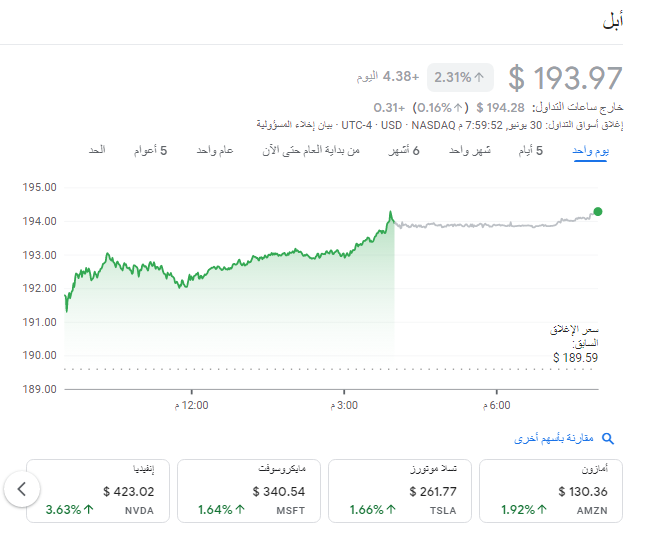Select the max (الحد) range tab
Image resolution: width=648 pixels, height=540 pixels.
tap(97, 150)
